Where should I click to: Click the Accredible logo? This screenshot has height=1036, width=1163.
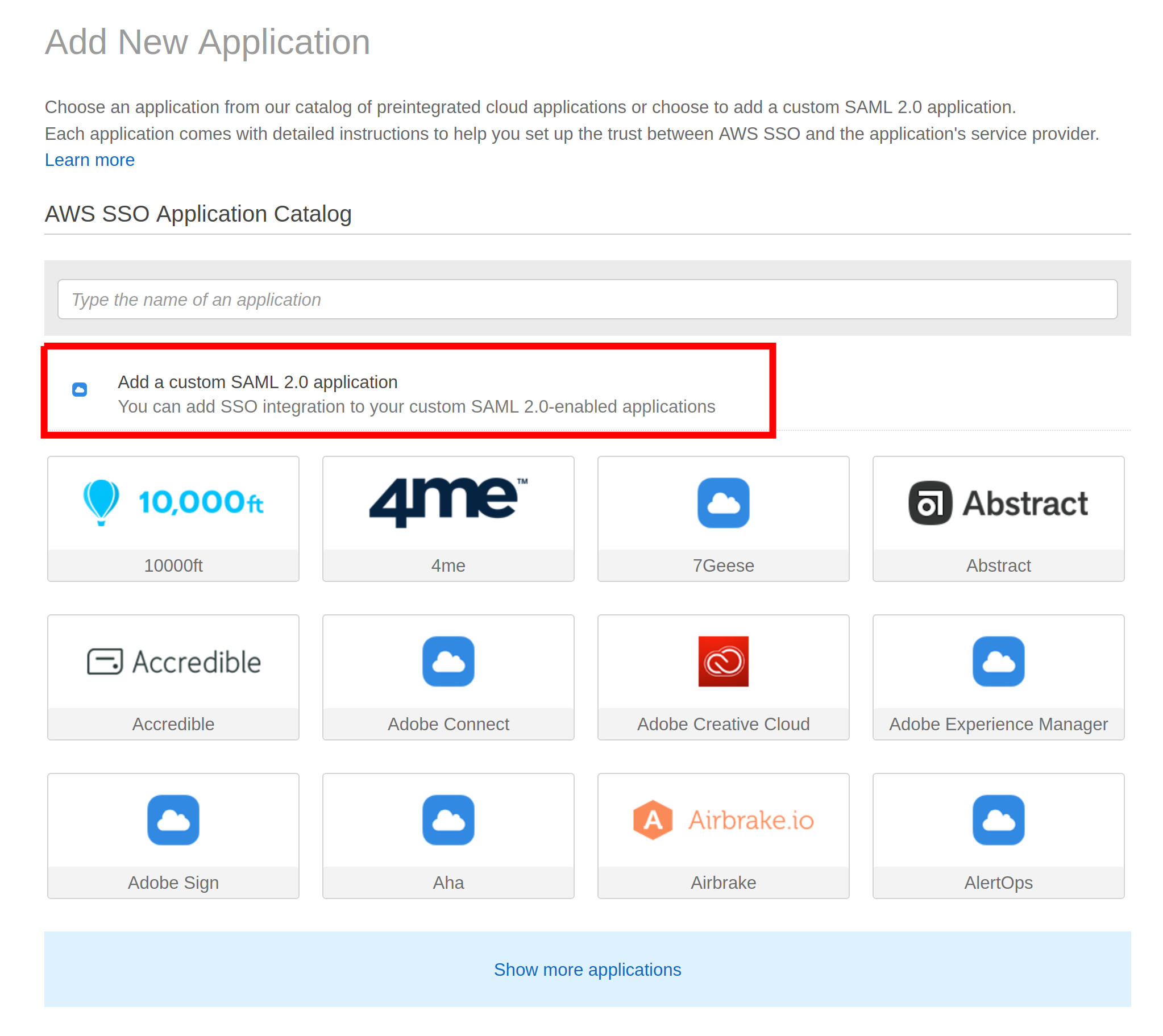coord(173,661)
